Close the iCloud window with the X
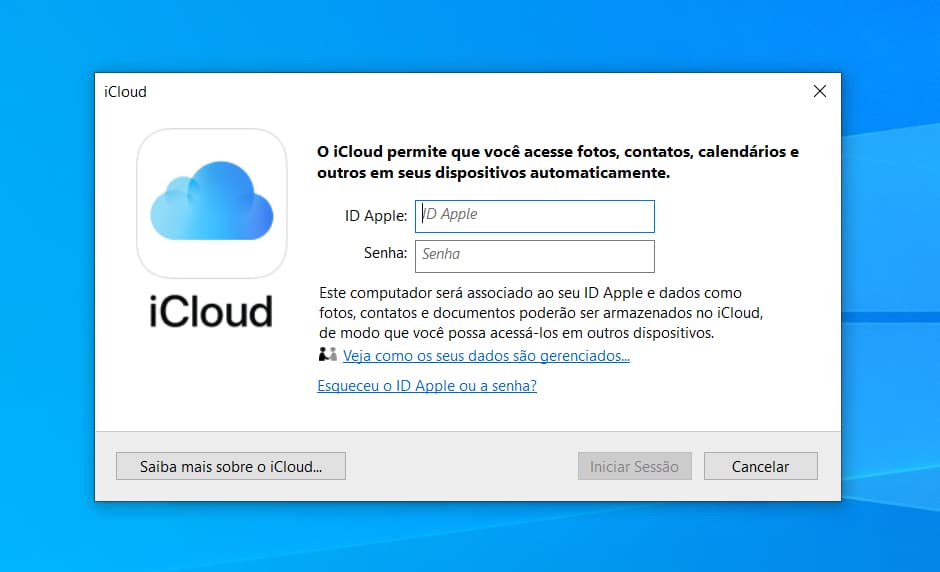The image size is (940, 572). 820,91
